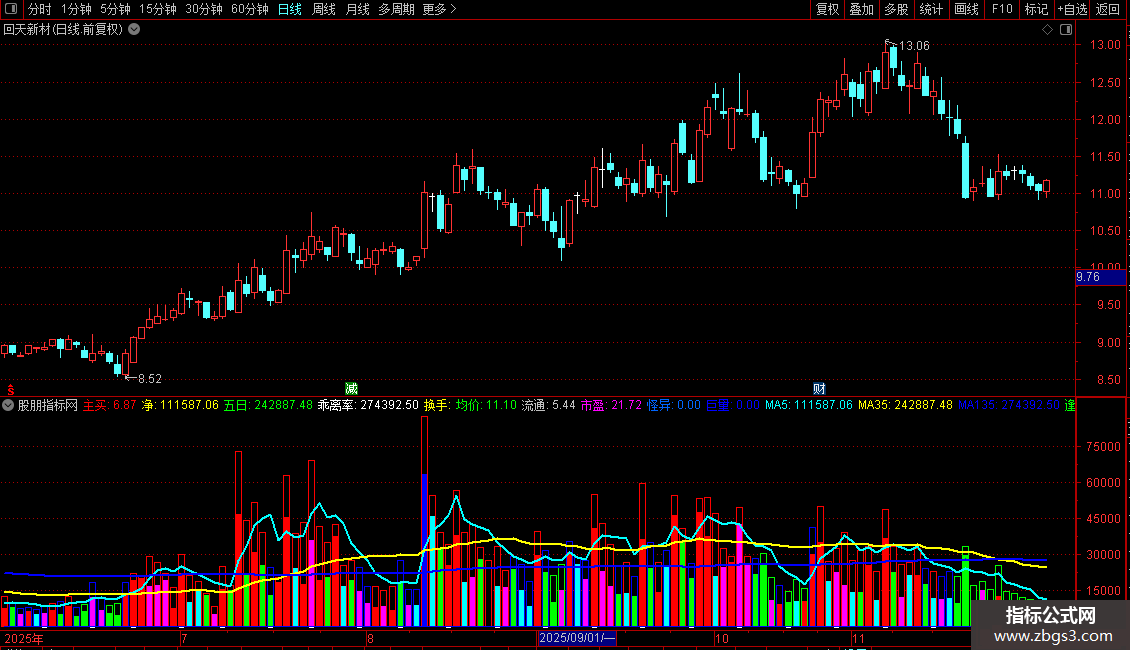Viewport: 1130px width, 650px height.
Task: Activate the 画线 drawing tool
Action: coord(966,9)
